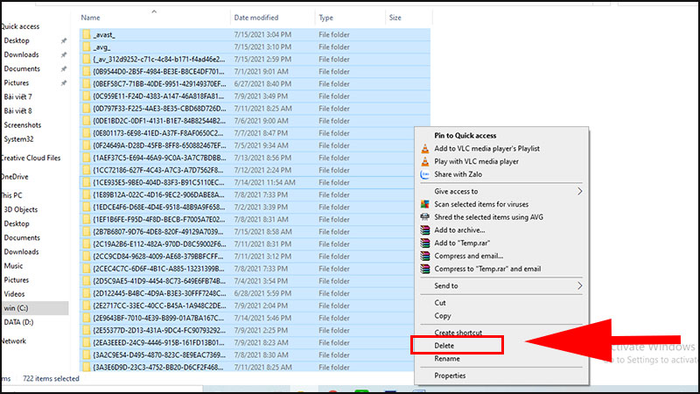Click the WinRAR icon next to Compress and email

point(425,256)
